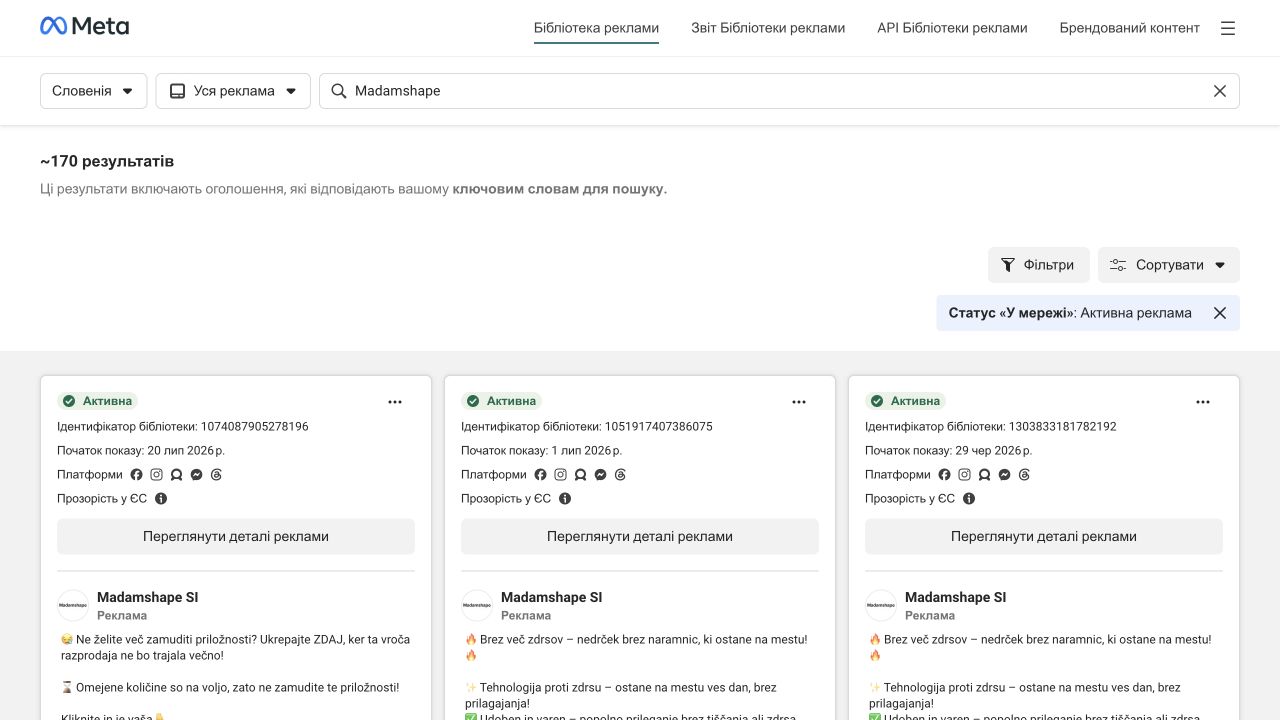Remove the Активна реклама status filter
This screenshot has height=720, width=1280.
[x=1220, y=313]
